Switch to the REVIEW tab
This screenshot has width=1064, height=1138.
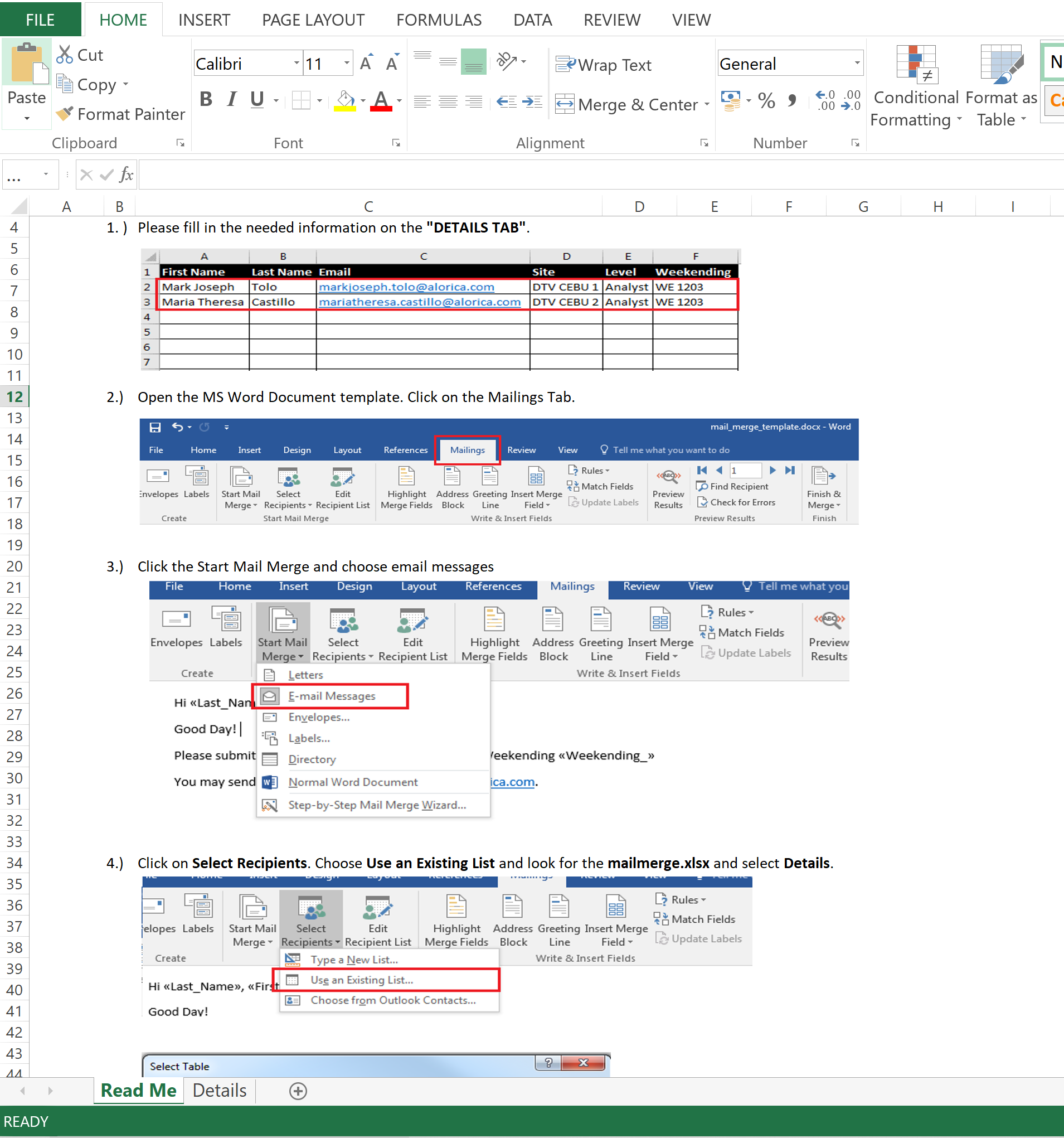point(612,20)
